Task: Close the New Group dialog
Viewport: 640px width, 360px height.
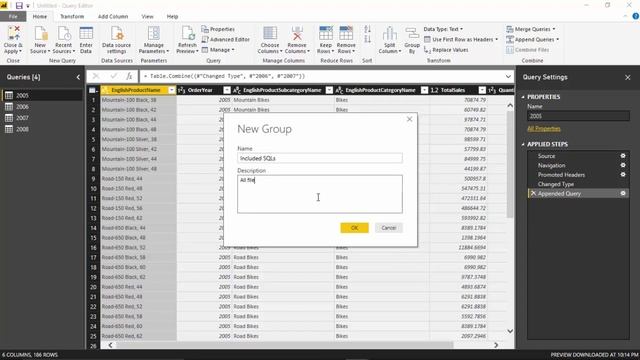Action: [409, 119]
